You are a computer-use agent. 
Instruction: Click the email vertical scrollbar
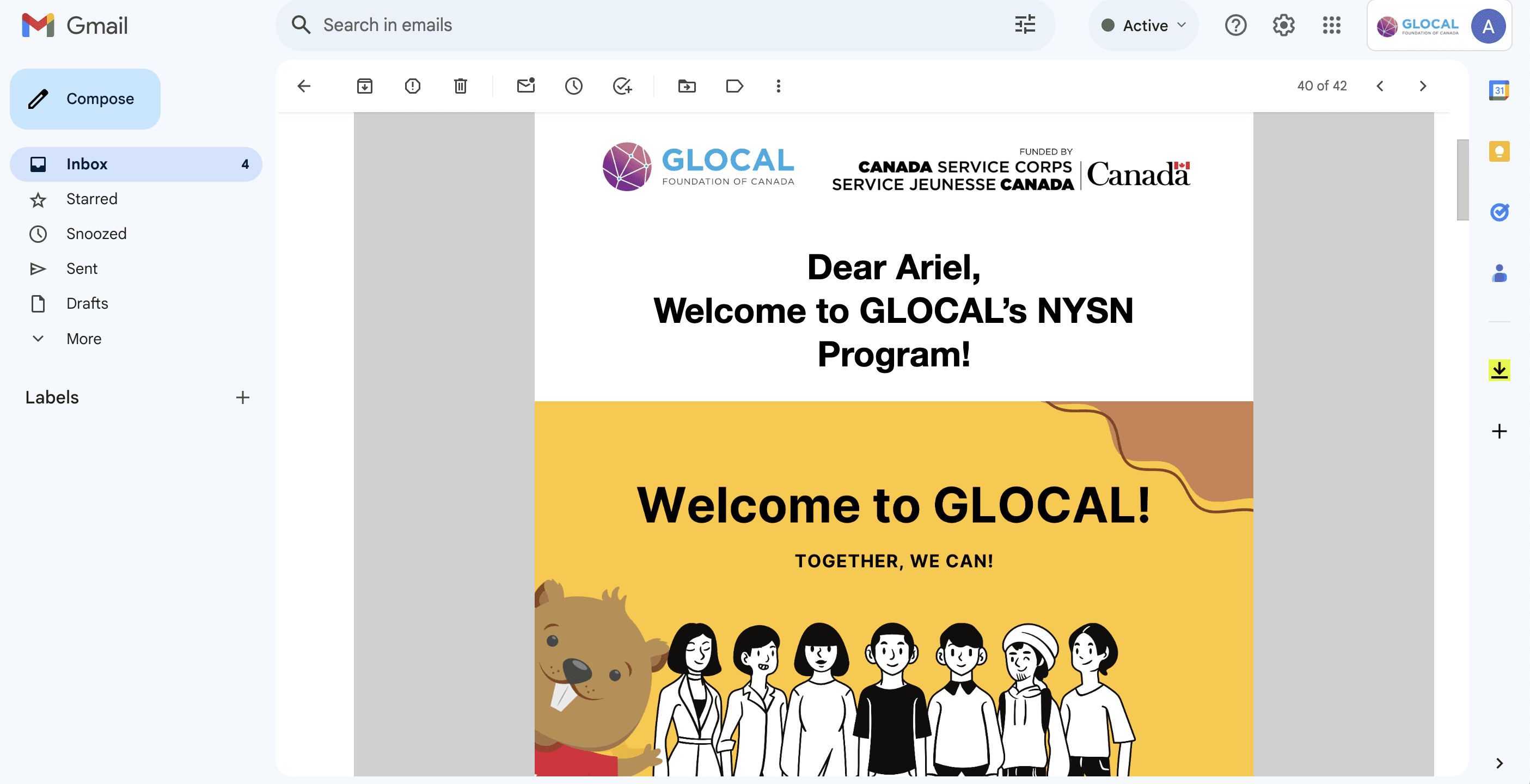point(1462,179)
